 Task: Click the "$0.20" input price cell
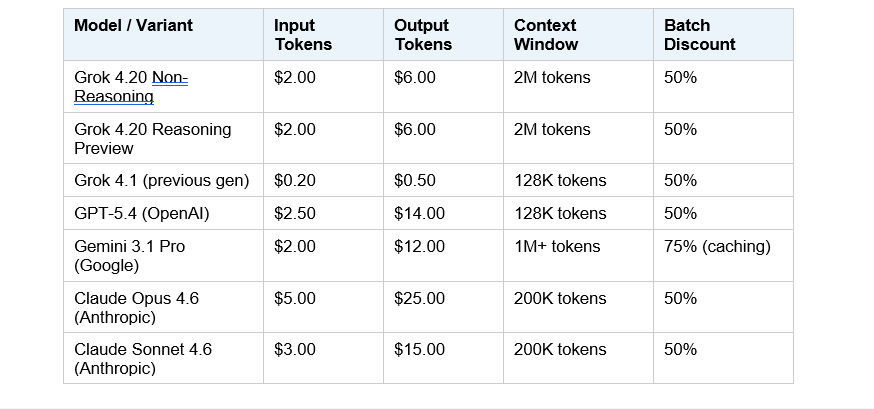[295, 181]
